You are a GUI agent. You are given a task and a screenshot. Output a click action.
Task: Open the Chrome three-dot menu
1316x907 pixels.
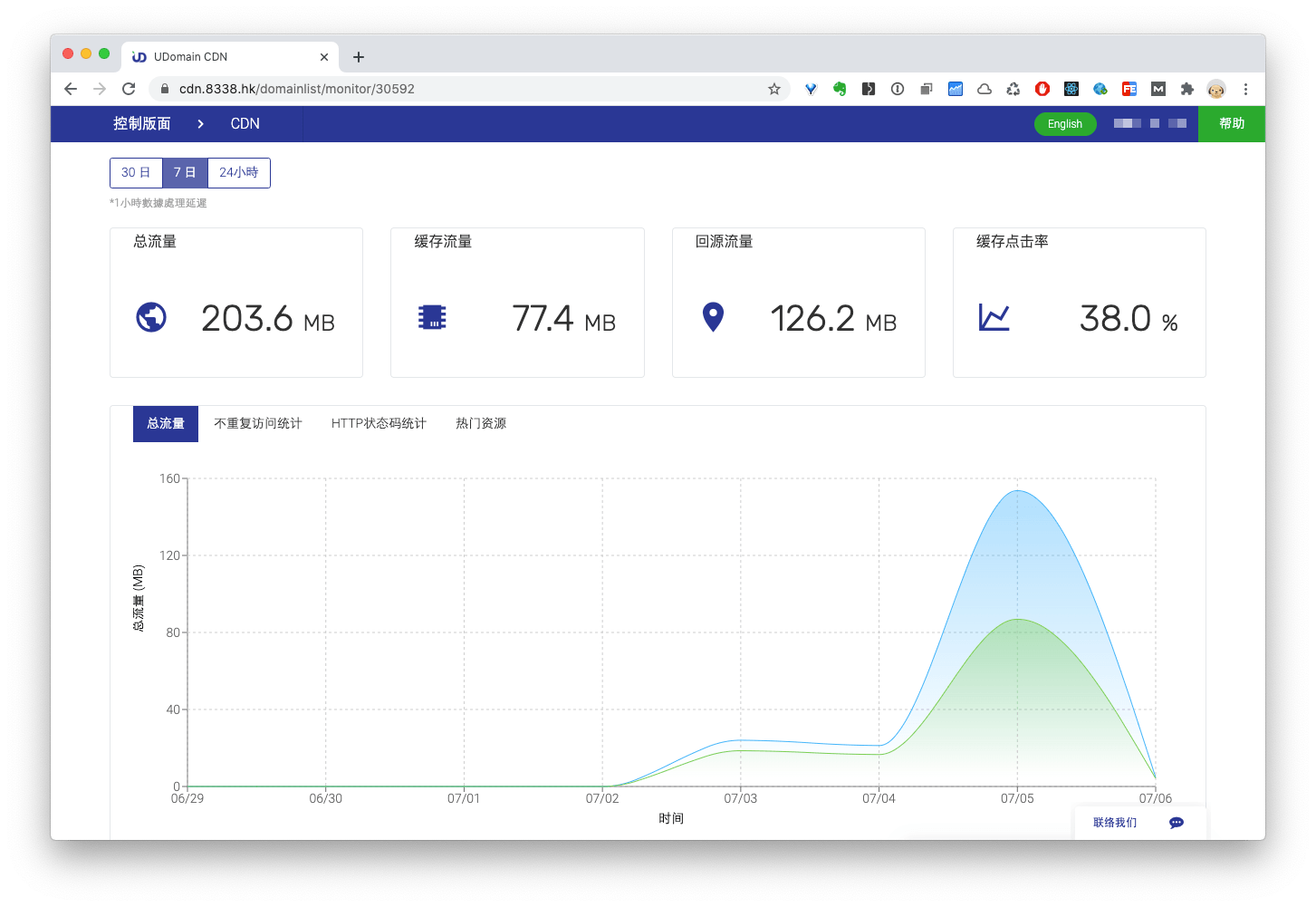click(x=1245, y=89)
